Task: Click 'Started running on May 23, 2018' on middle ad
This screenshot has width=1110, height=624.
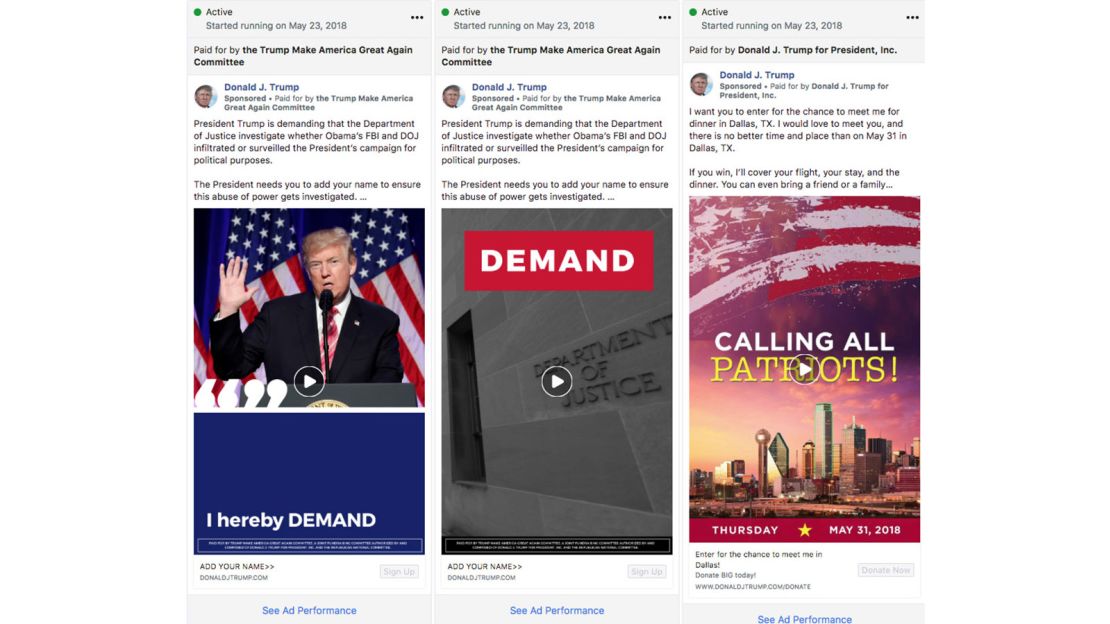Action: coord(524,25)
